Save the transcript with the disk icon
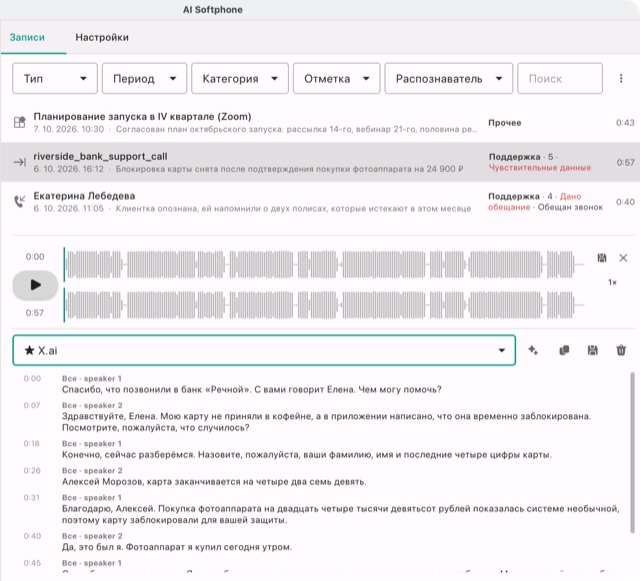Screen dimensions: 640x581 (593, 350)
